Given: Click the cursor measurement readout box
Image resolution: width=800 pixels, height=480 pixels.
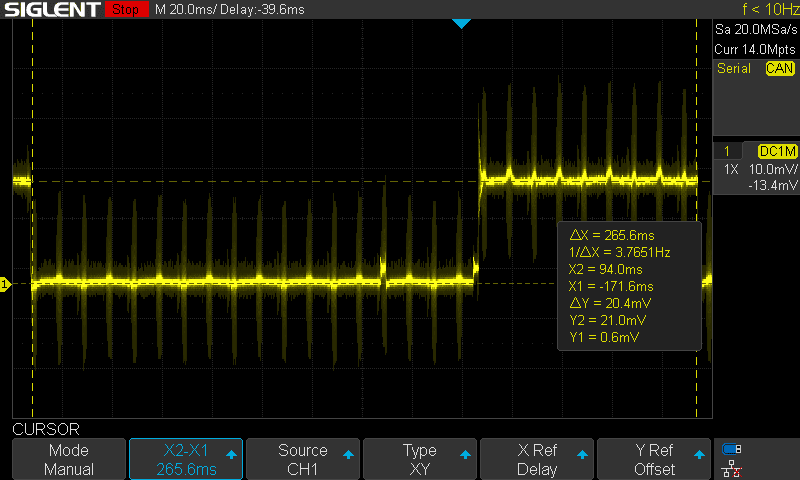Looking at the screenshot, I should coord(628,285).
